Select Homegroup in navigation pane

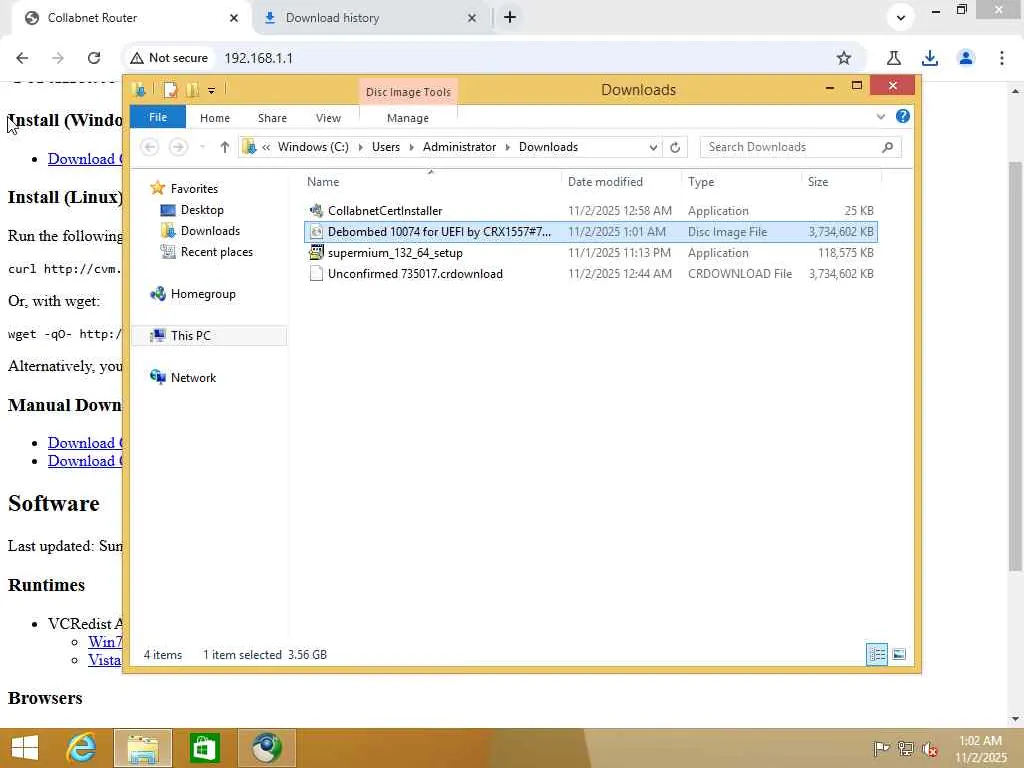202,294
